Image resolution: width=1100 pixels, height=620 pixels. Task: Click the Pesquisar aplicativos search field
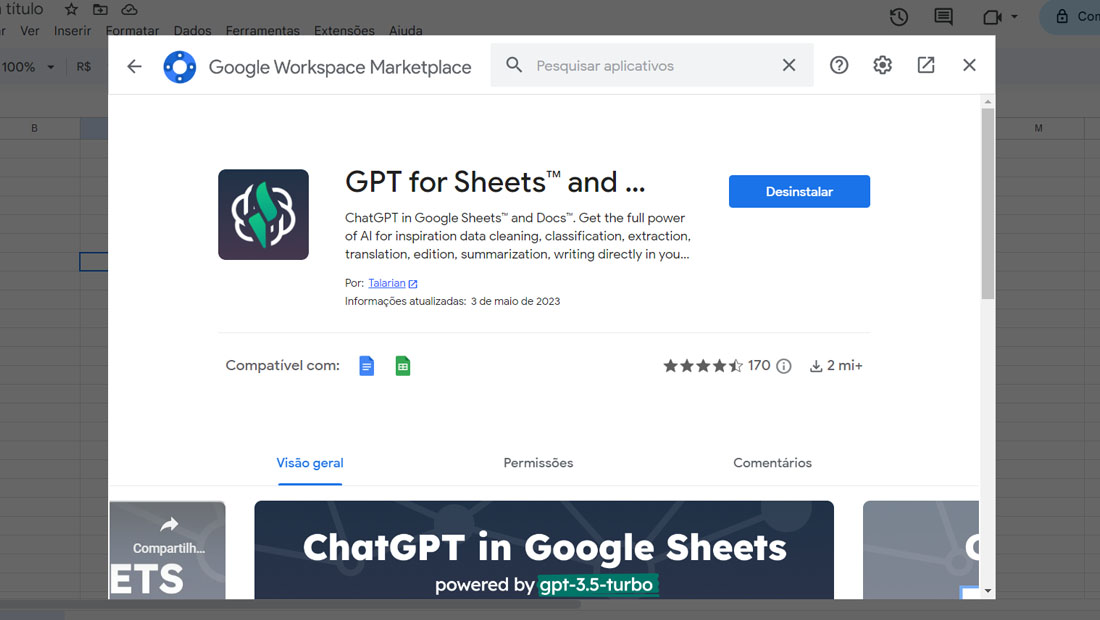651,65
